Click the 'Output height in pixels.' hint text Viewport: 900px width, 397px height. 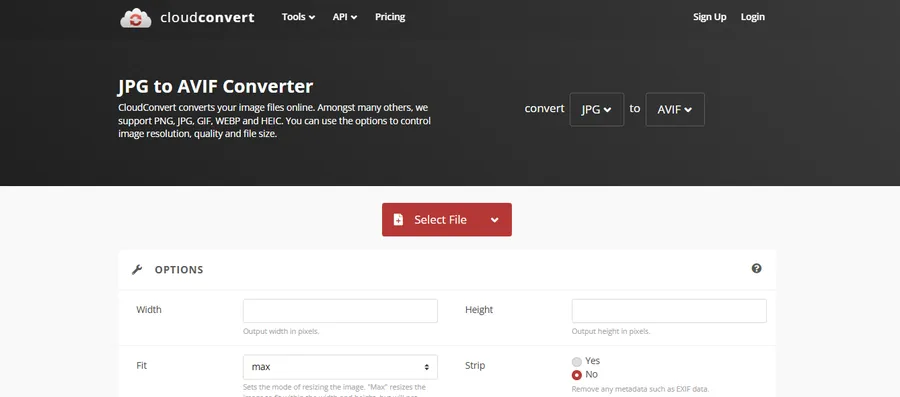[611, 332]
